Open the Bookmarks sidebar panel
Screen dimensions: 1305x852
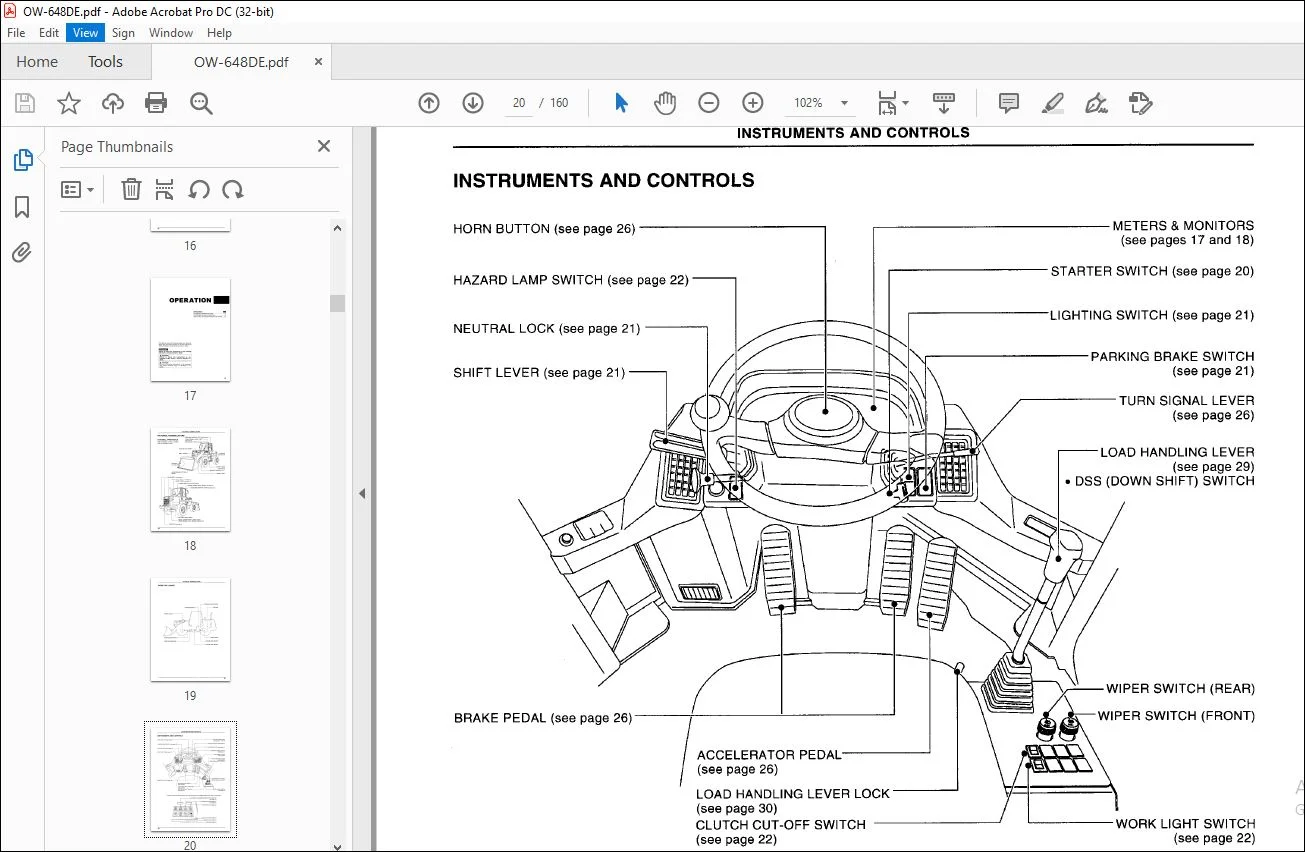[22, 207]
